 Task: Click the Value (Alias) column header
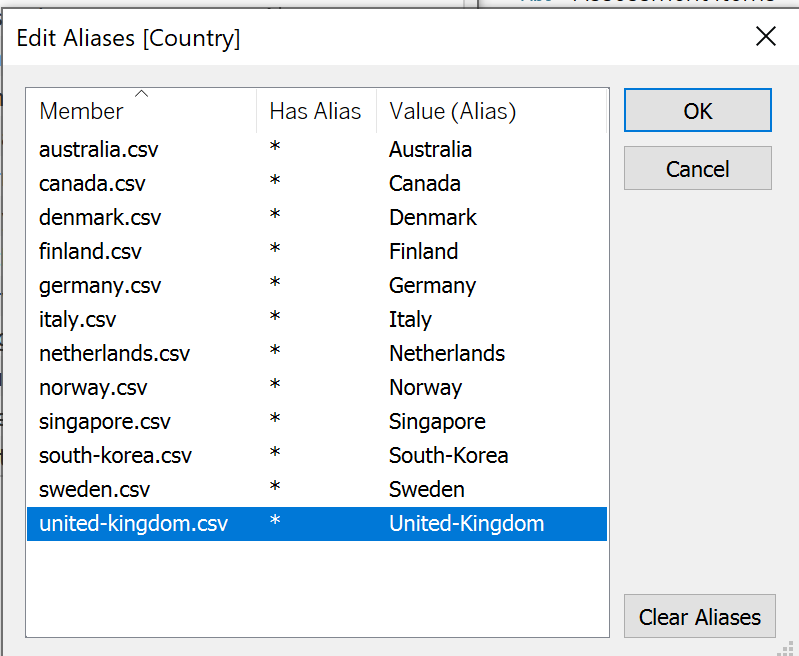[x=452, y=112]
